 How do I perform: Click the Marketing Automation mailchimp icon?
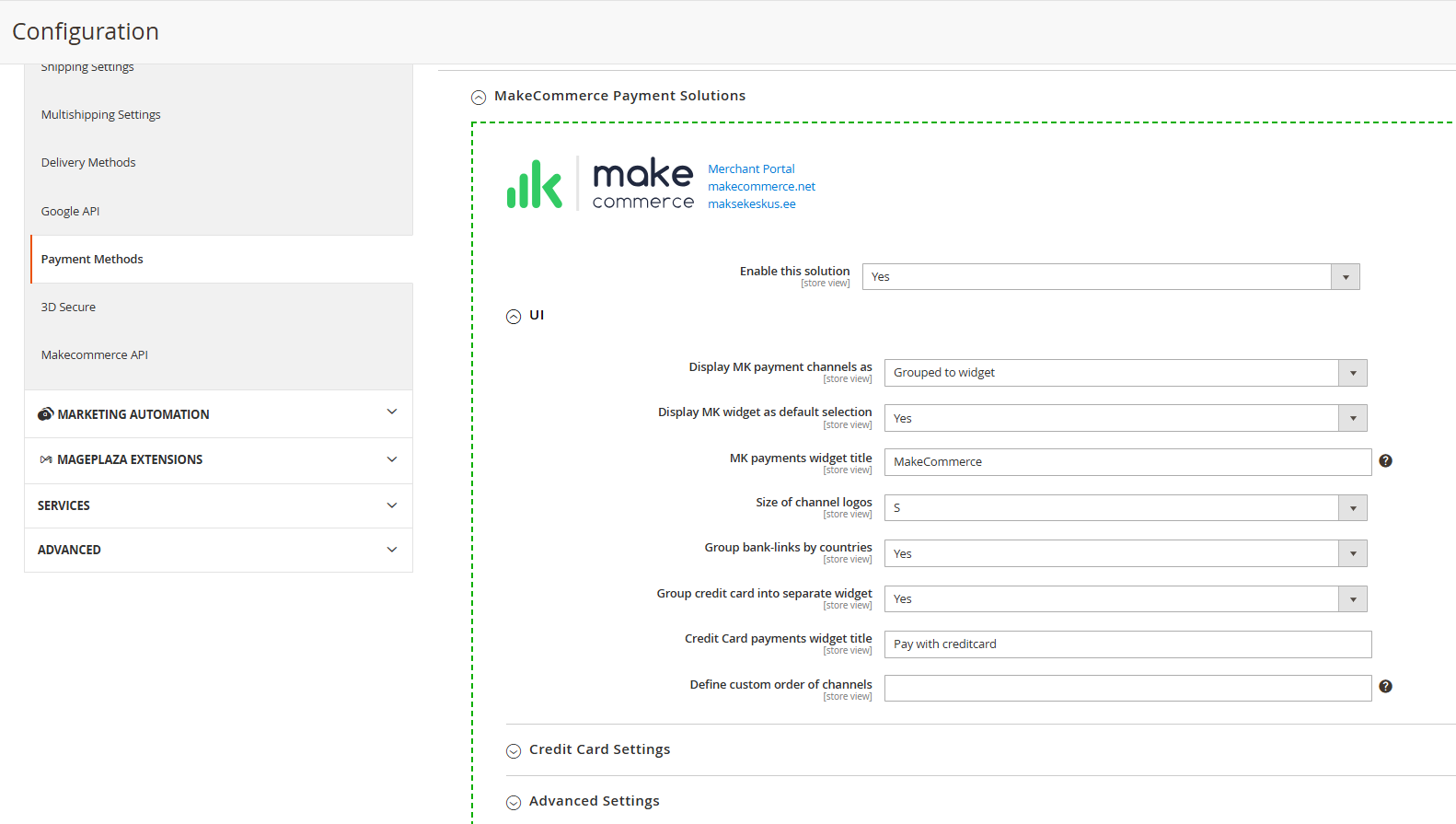coord(45,414)
